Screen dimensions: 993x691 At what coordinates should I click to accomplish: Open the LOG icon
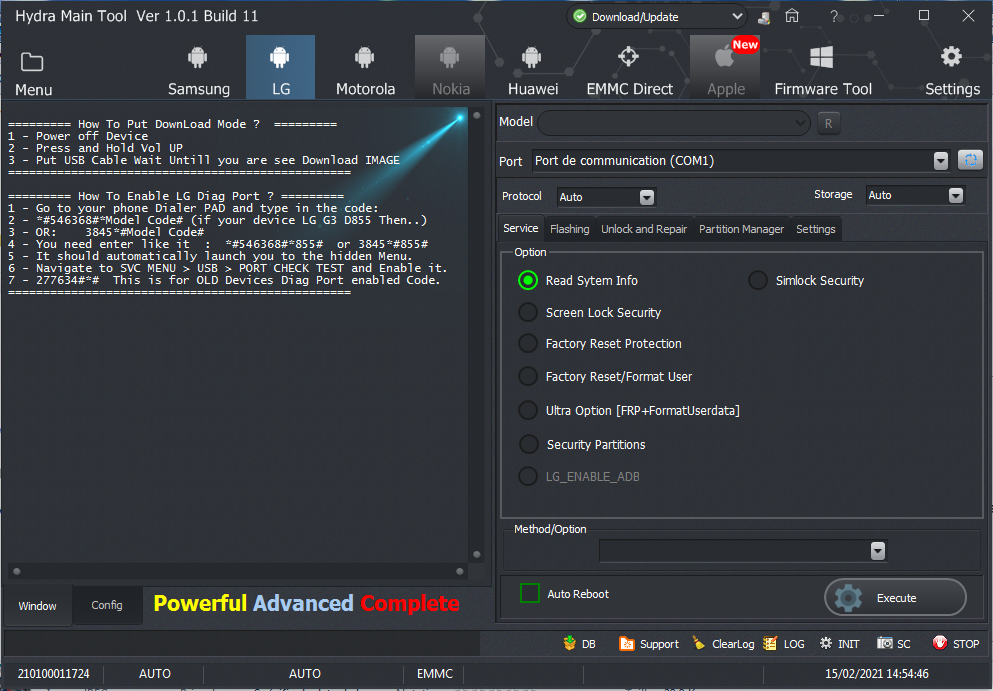pos(770,643)
